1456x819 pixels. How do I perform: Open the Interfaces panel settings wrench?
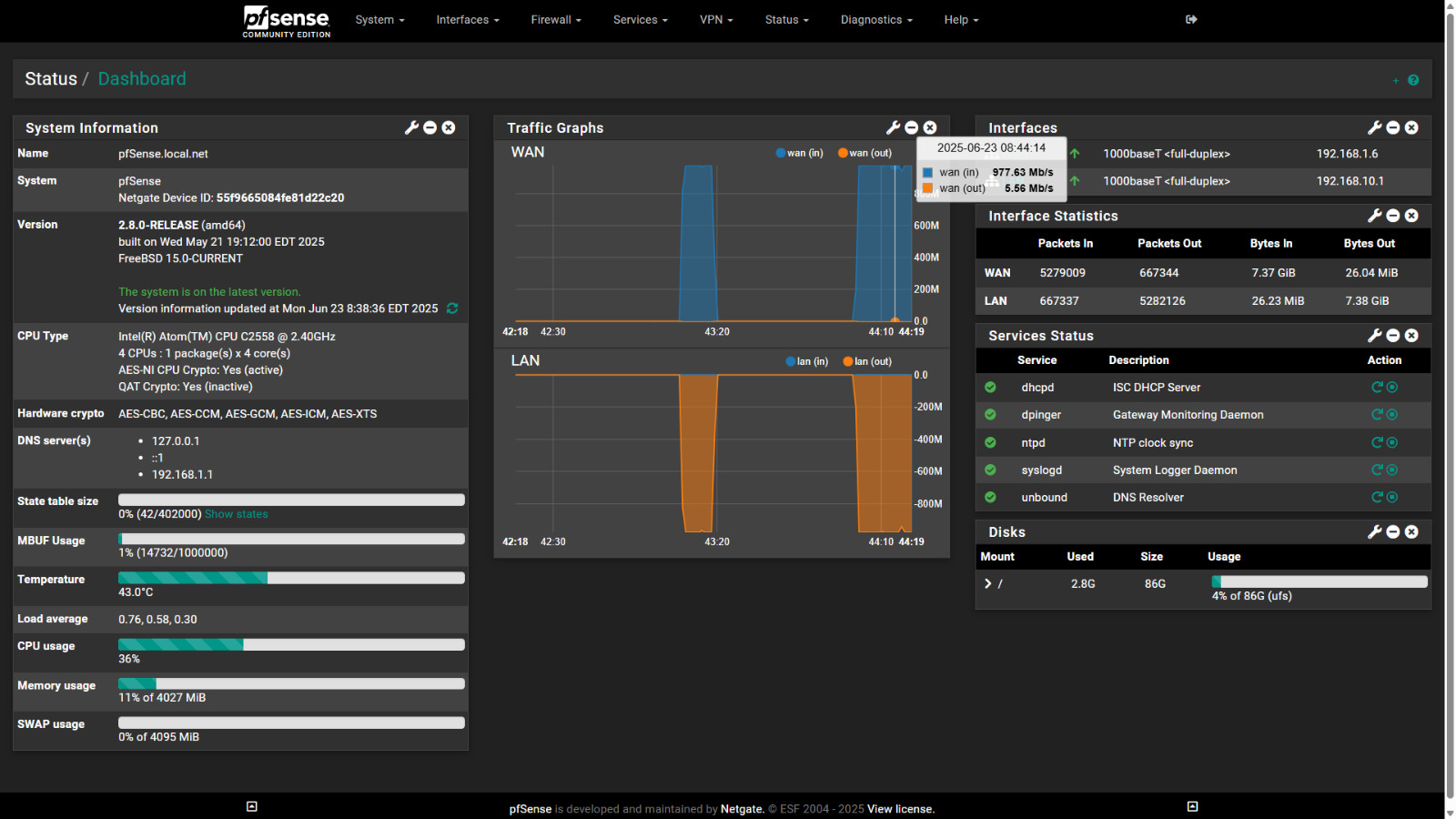[x=1376, y=127]
